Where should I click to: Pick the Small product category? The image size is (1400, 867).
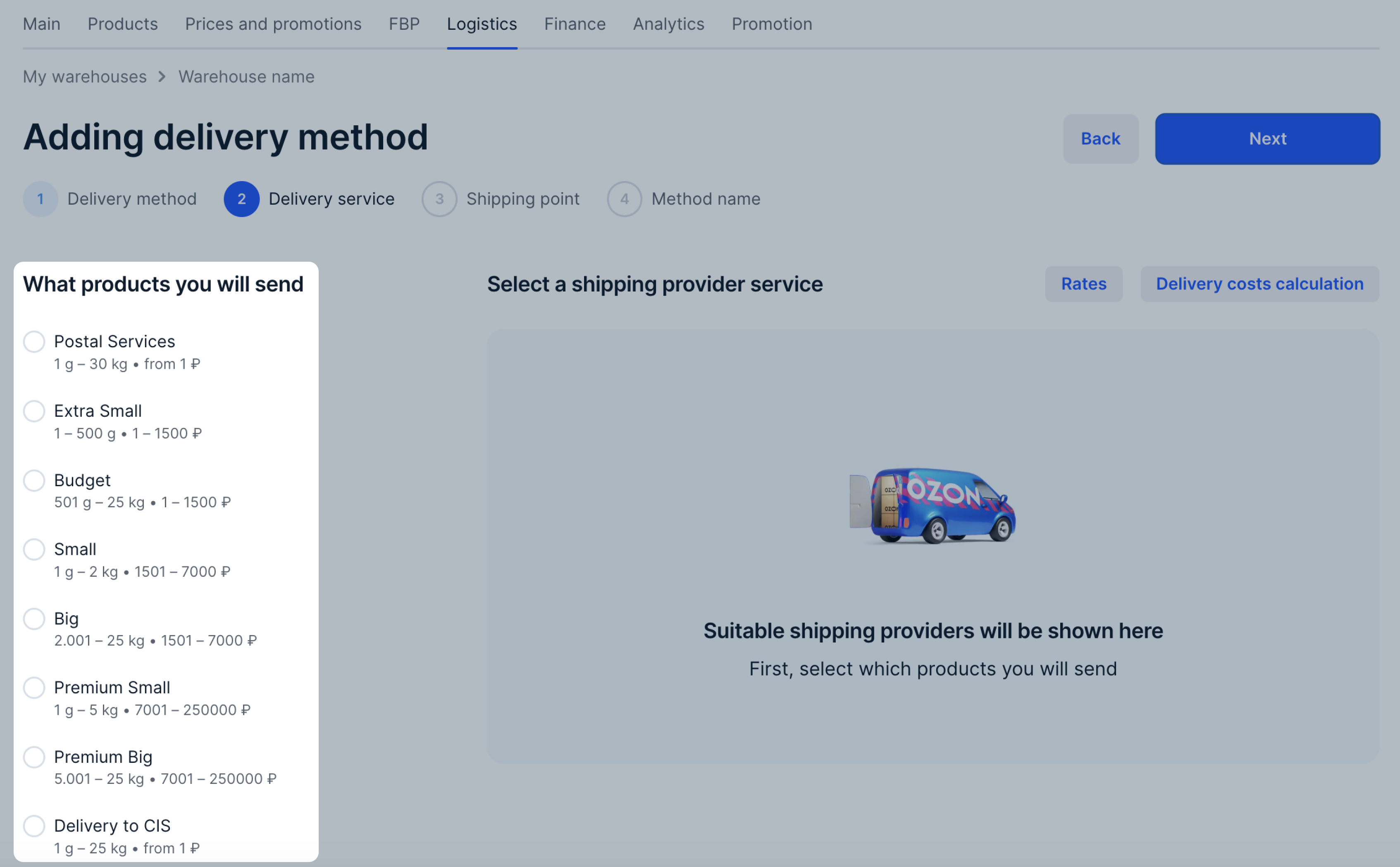point(34,549)
